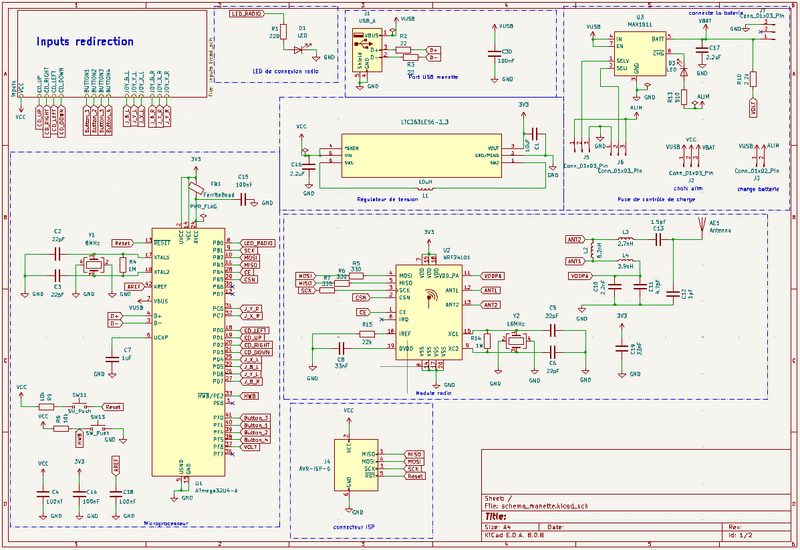
Task: Click 'File: schema_manette.kicad_sch' in title block
Action: pyautogui.click(x=536, y=506)
